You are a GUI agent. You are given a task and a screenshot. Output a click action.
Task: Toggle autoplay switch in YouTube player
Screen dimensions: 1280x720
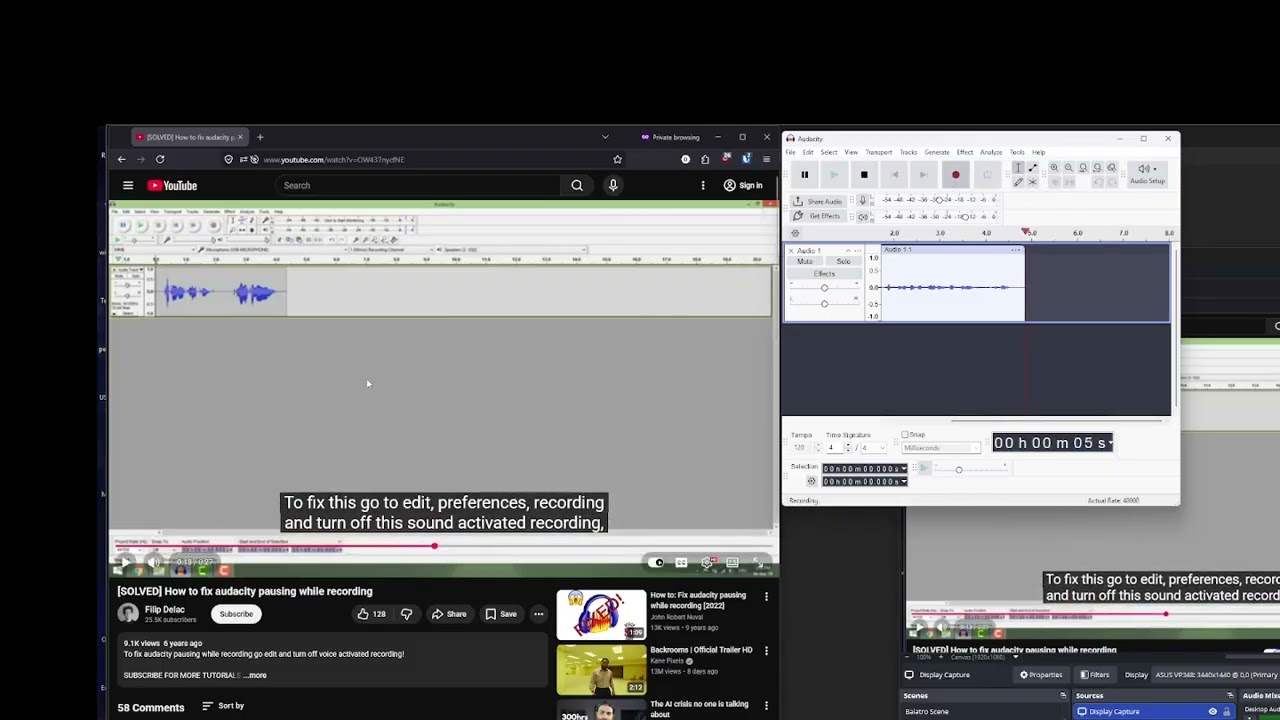[656, 562]
